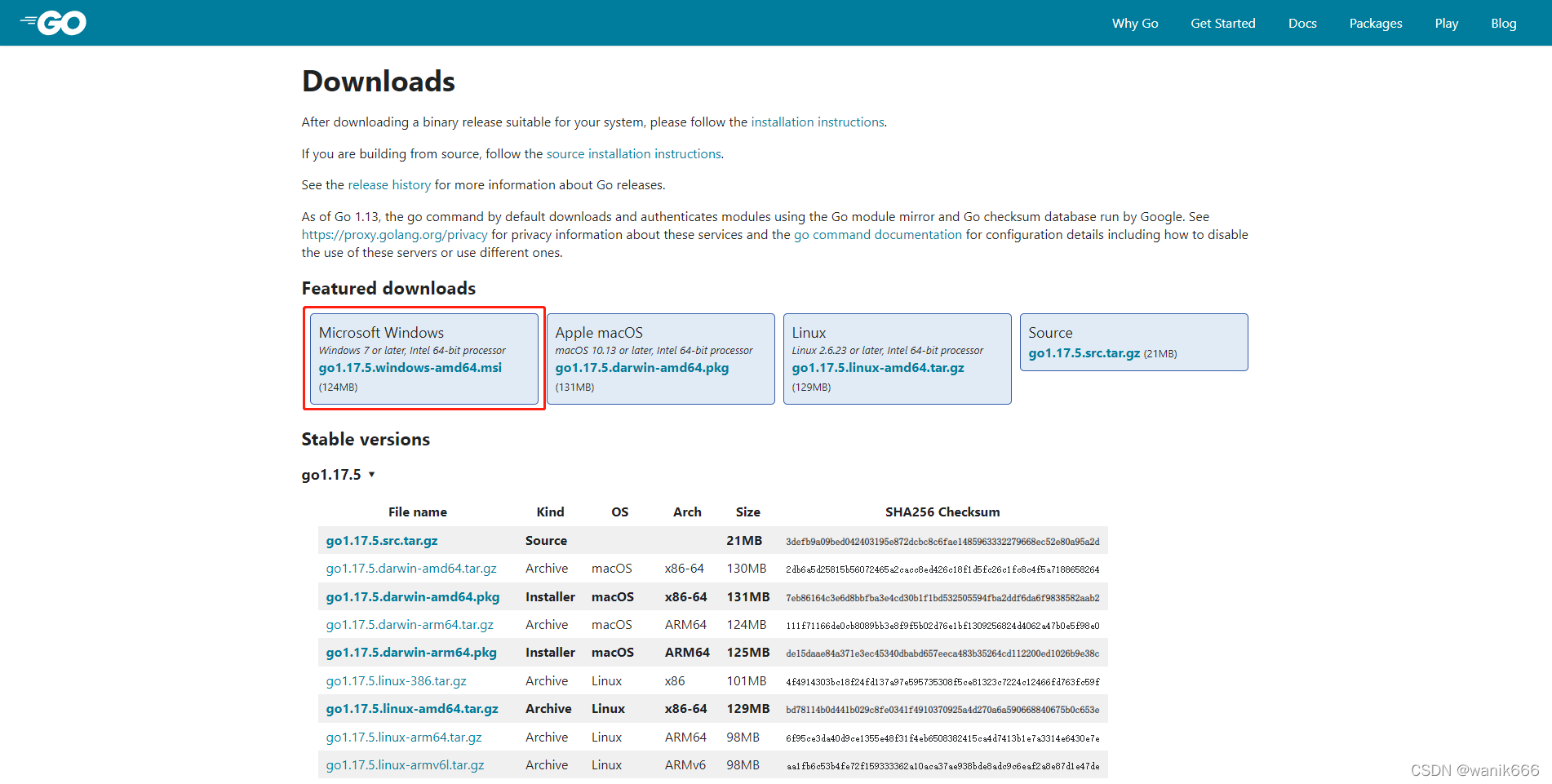Open the Why Go menu item

tap(1134, 24)
